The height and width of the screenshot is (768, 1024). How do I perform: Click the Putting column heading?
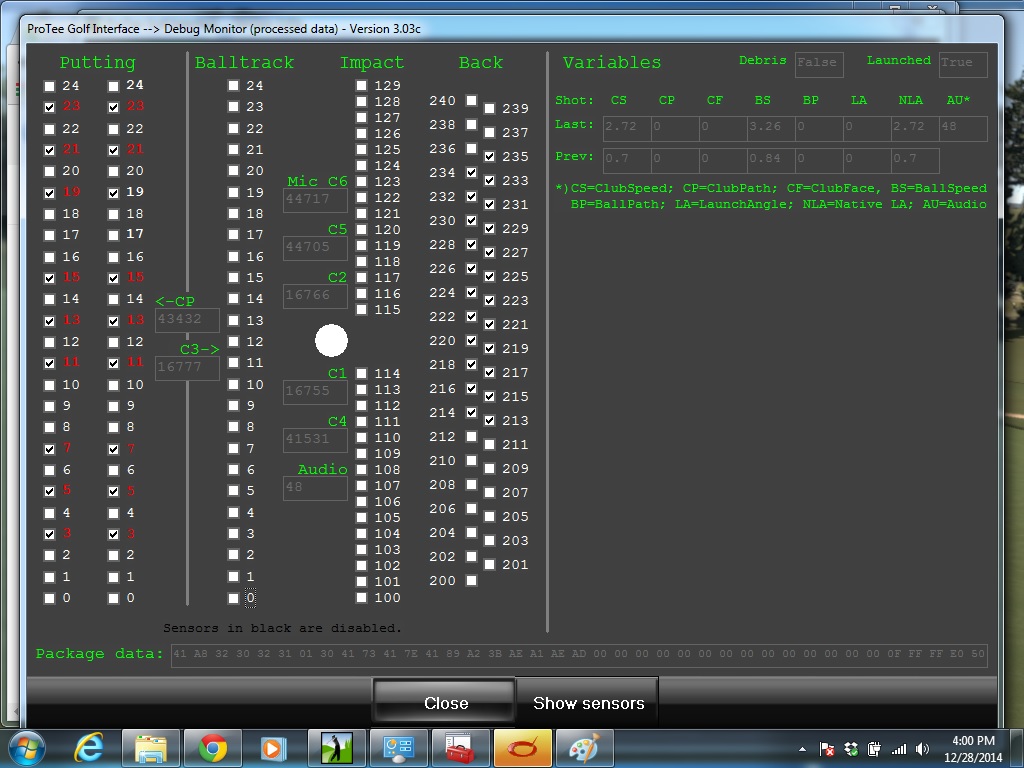point(97,63)
